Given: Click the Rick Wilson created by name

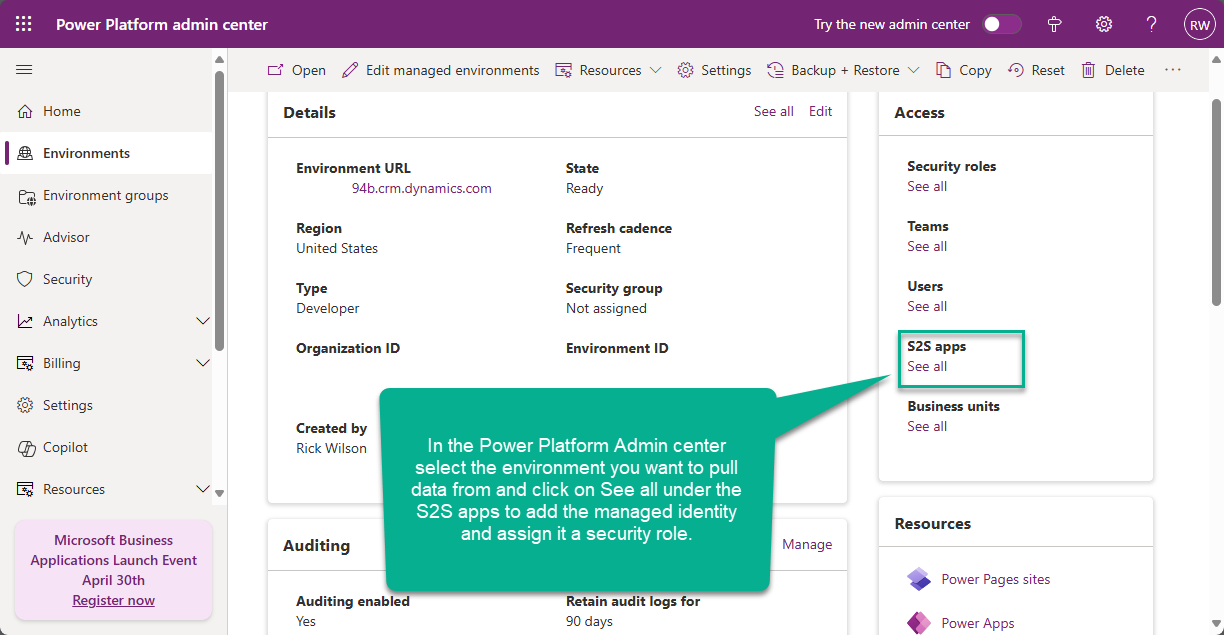Looking at the screenshot, I should pyautogui.click(x=331, y=448).
